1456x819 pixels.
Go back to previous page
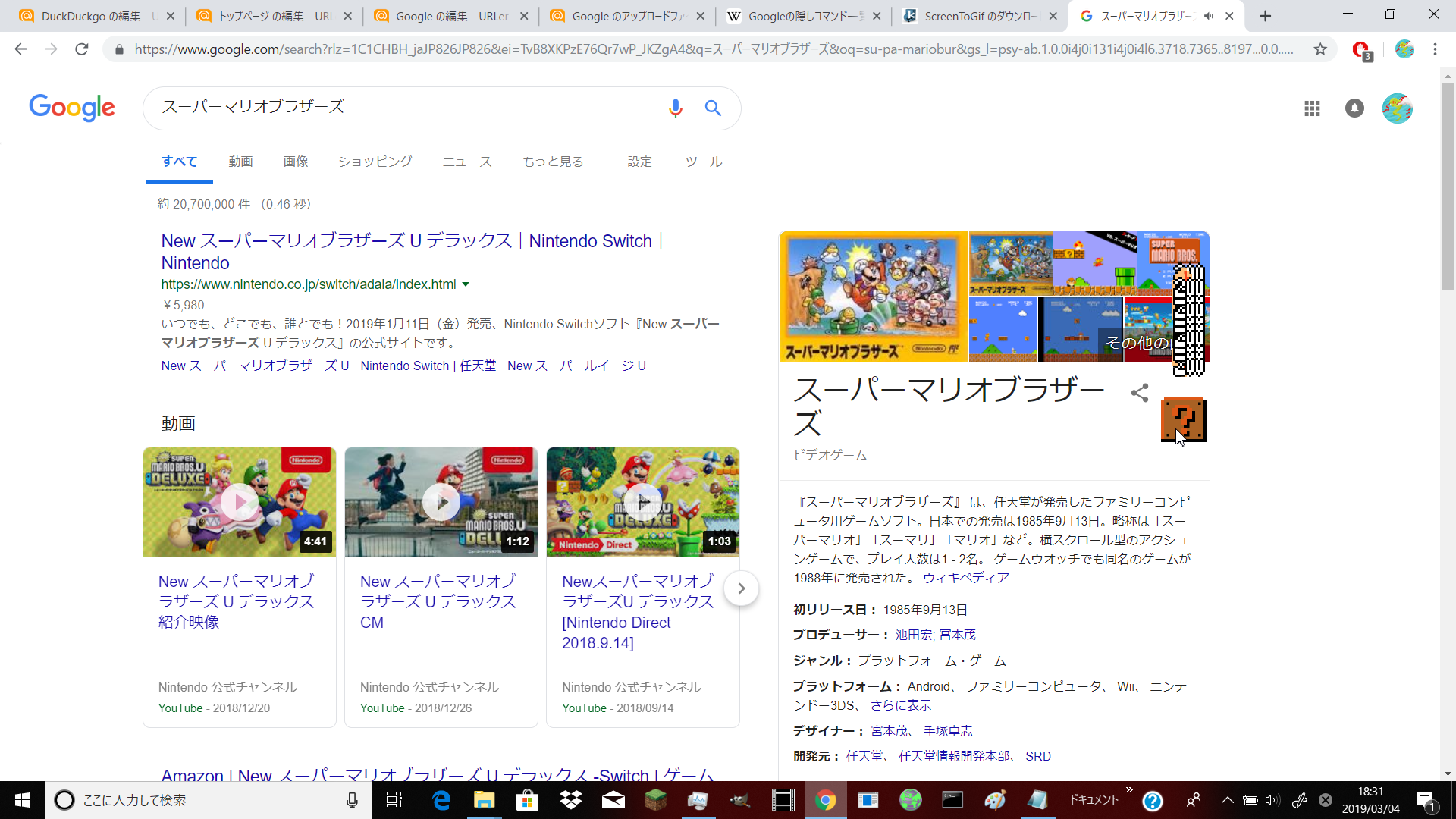20,49
